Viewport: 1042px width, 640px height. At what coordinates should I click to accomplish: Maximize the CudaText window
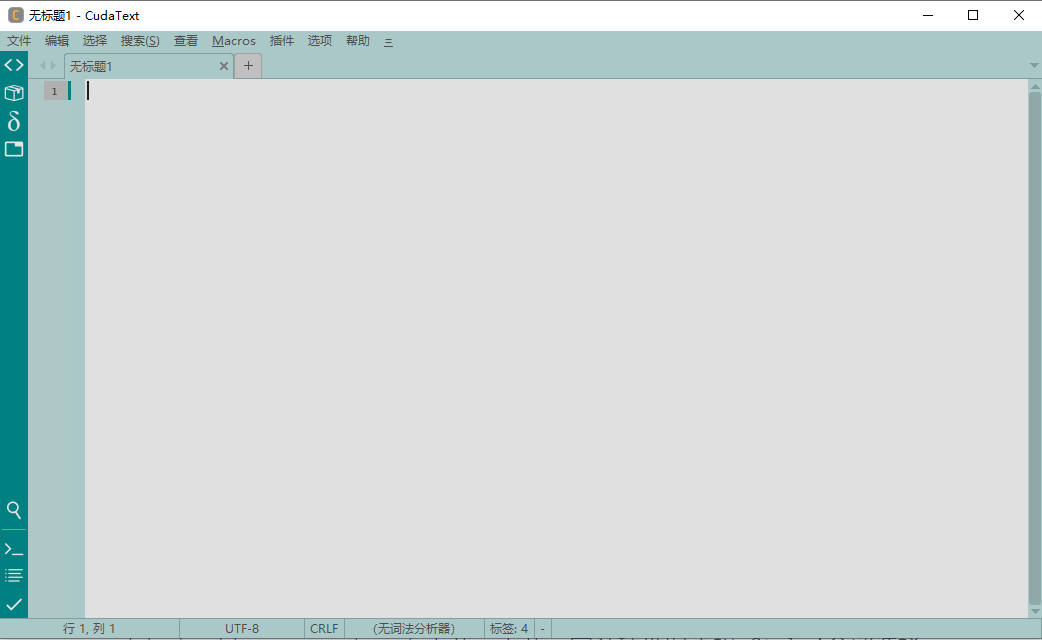tap(973, 15)
